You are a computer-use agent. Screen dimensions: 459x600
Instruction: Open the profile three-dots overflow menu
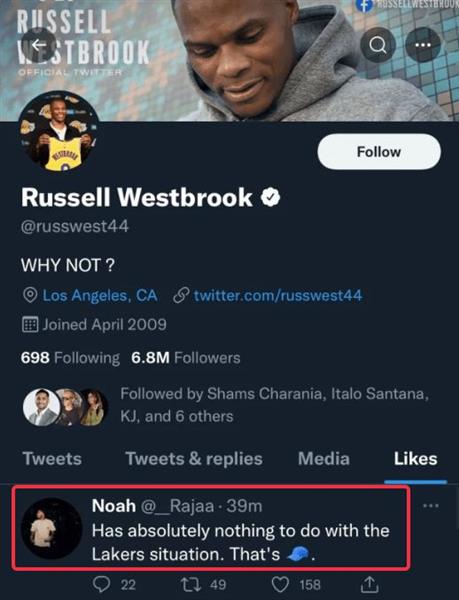coord(423,45)
